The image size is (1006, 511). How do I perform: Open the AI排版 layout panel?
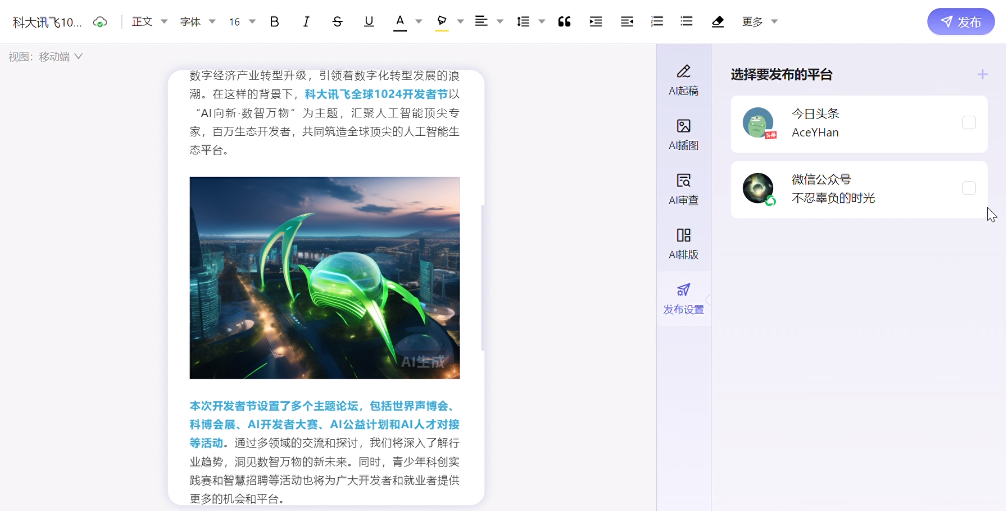tap(683, 243)
